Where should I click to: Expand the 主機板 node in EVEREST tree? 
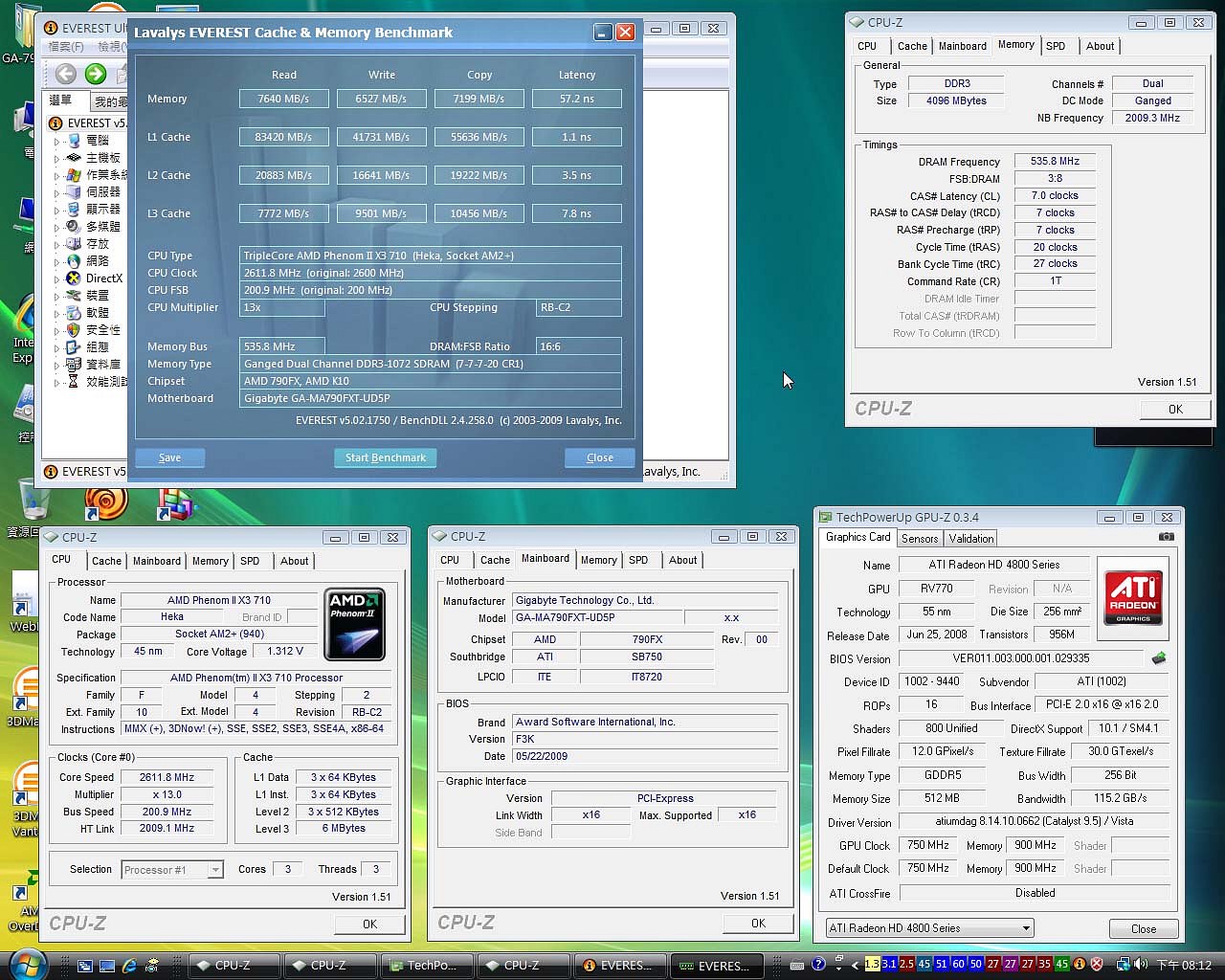pos(56,158)
